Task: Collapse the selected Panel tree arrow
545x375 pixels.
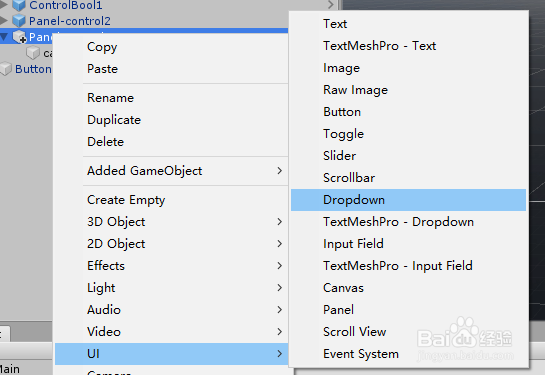Action: point(4,37)
